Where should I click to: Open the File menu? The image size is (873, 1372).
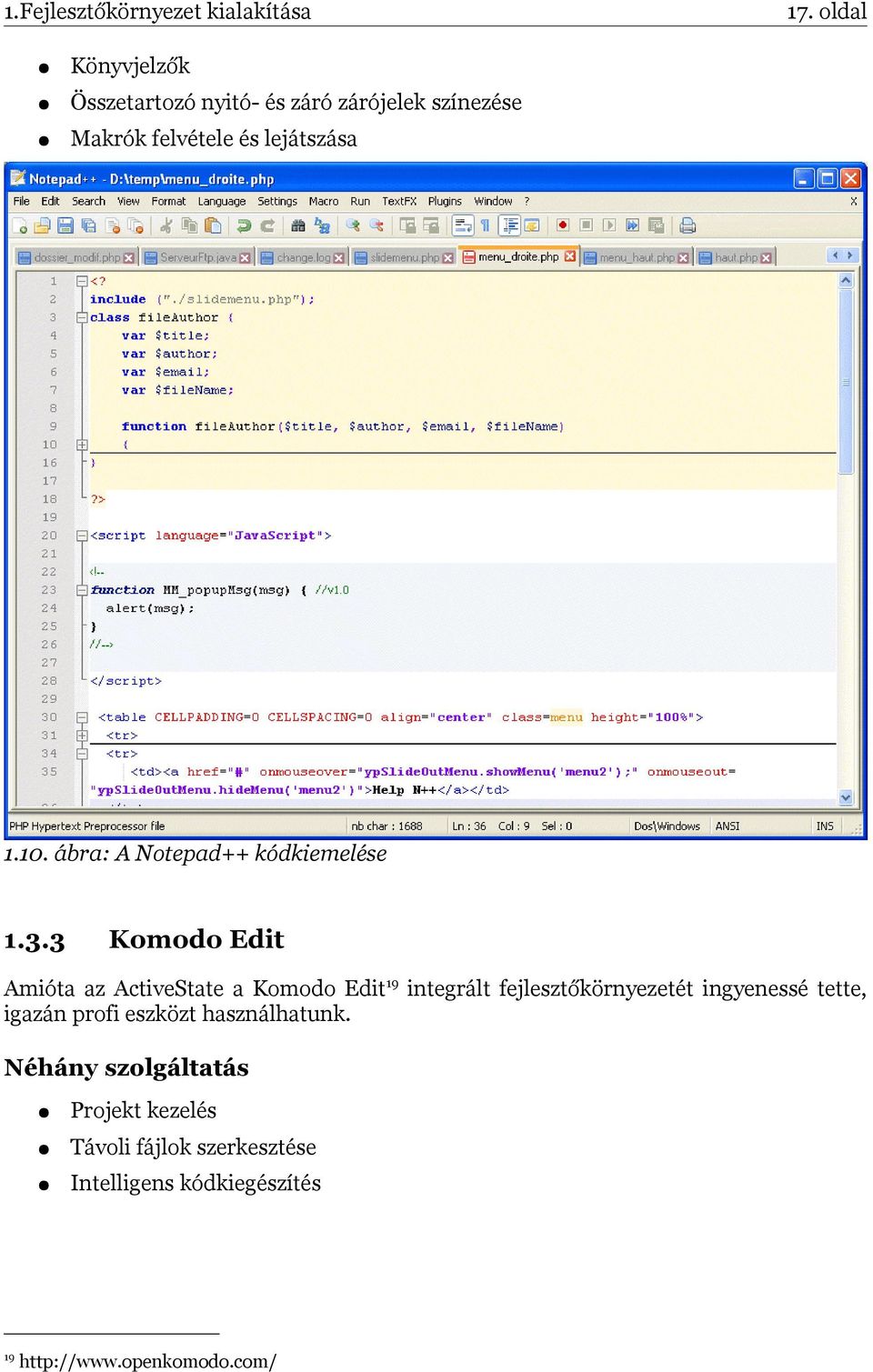coord(22,201)
